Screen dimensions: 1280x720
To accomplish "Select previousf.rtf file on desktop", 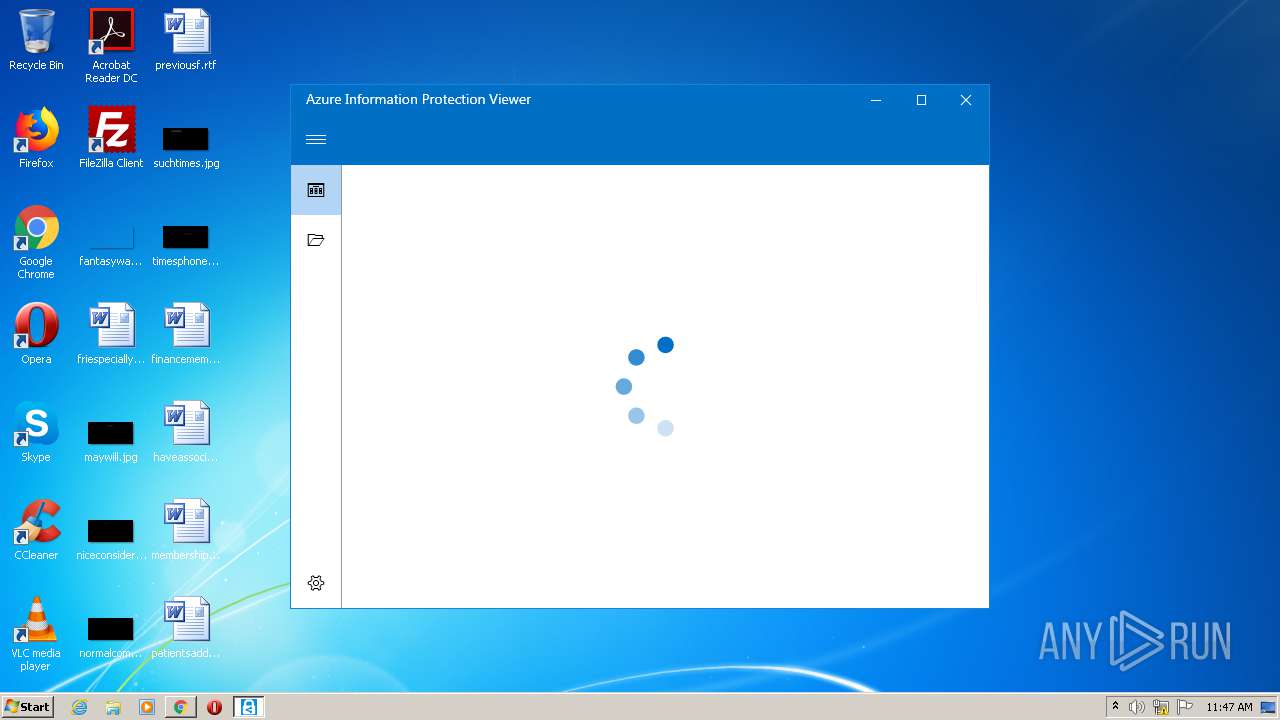I will click(186, 40).
